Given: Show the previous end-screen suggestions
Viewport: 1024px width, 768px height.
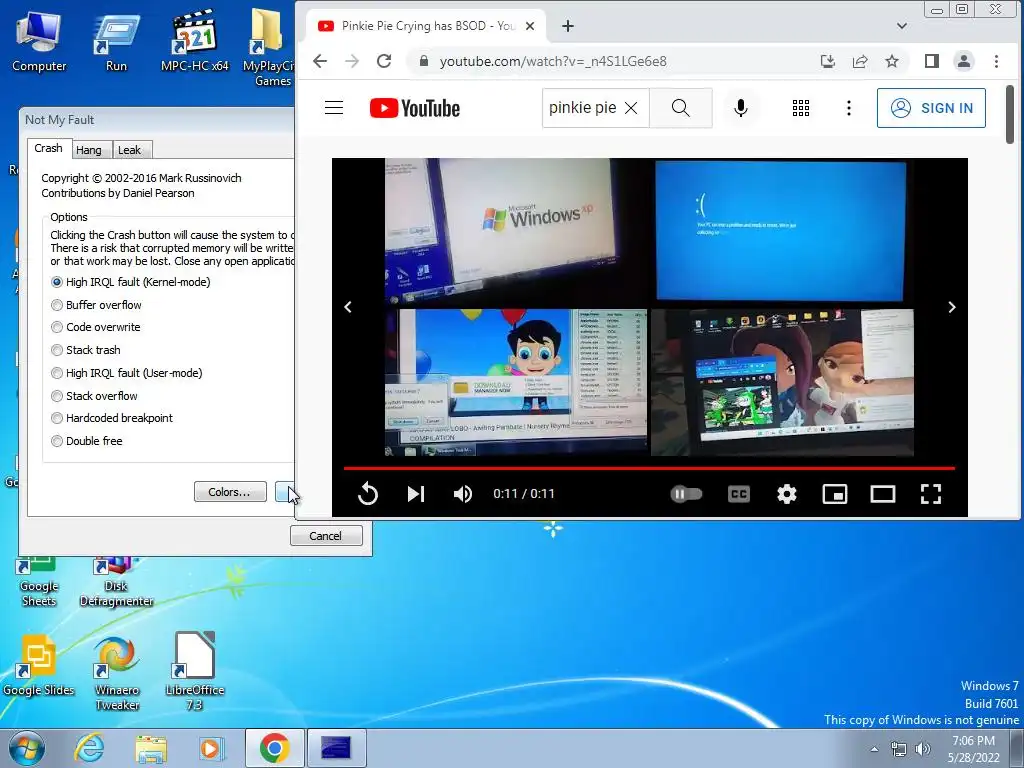Looking at the screenshot, I should click(x=348, y=307).
